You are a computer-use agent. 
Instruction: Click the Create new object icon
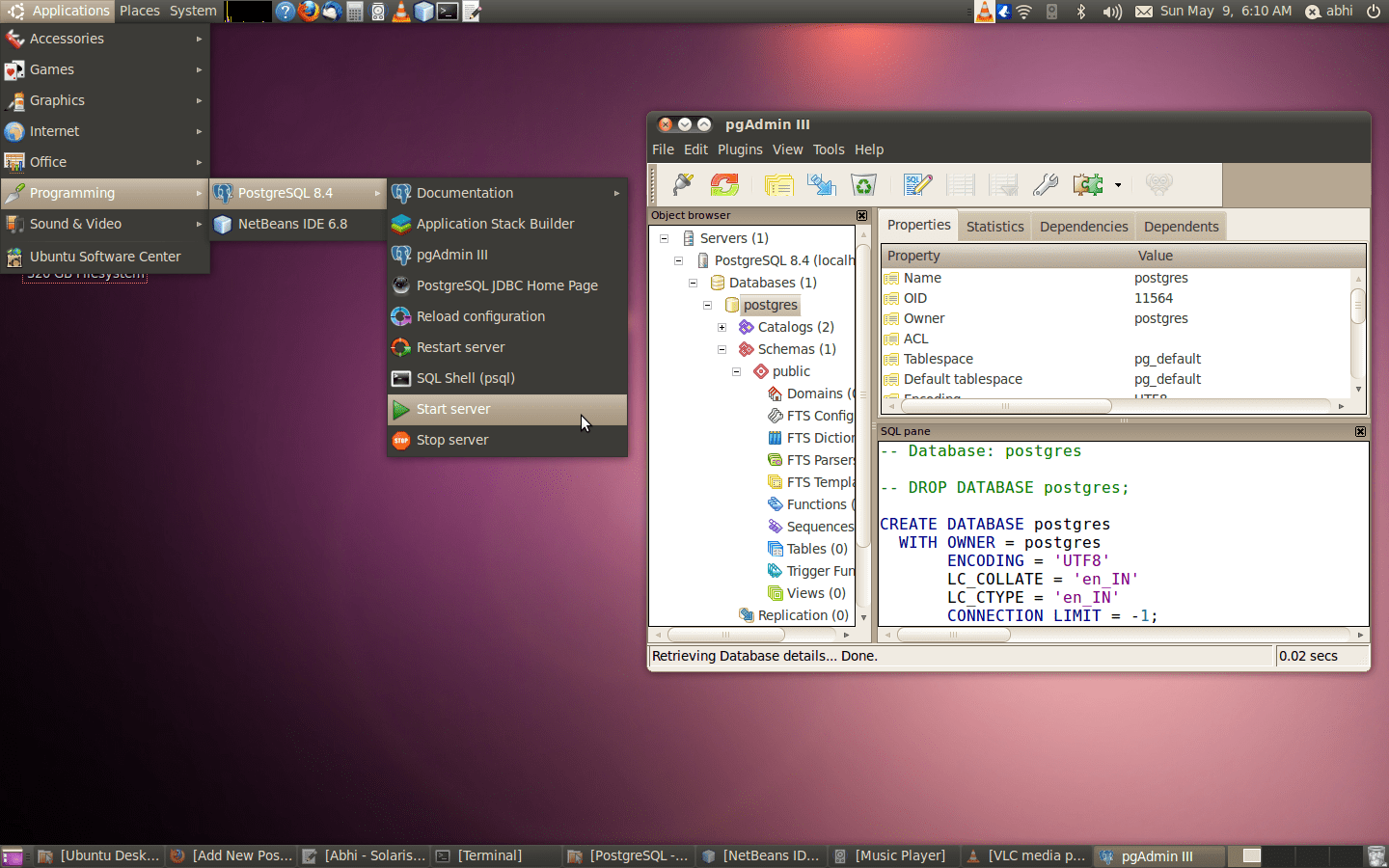[822, 184]
